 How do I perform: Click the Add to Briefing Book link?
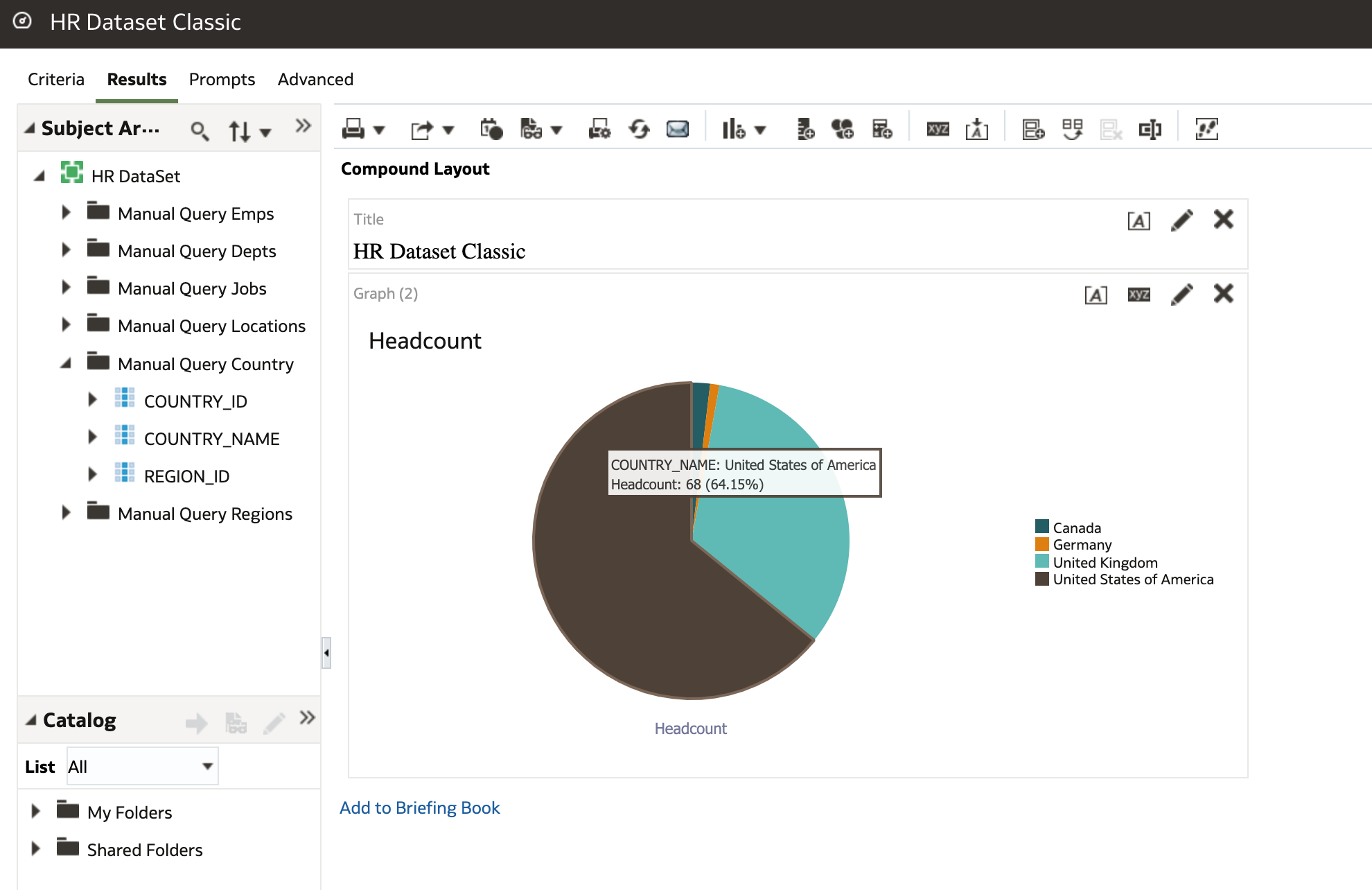[x=419, y=808]
